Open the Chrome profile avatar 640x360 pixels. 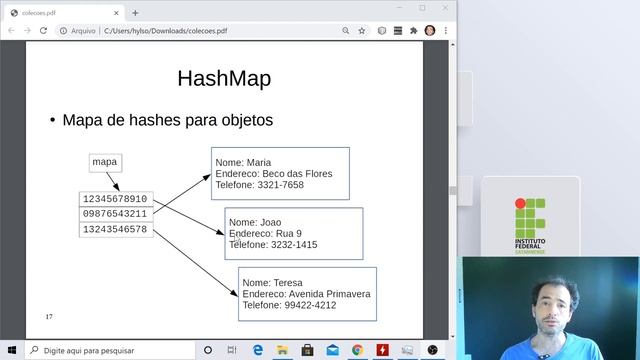pos(430,31)
